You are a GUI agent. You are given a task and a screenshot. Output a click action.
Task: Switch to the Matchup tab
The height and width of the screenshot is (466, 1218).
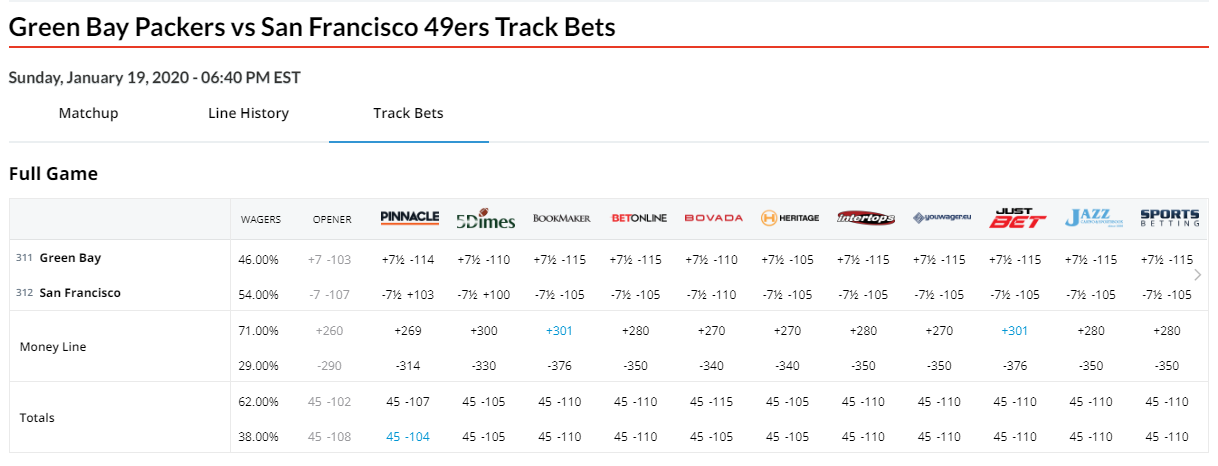point(88,113)
